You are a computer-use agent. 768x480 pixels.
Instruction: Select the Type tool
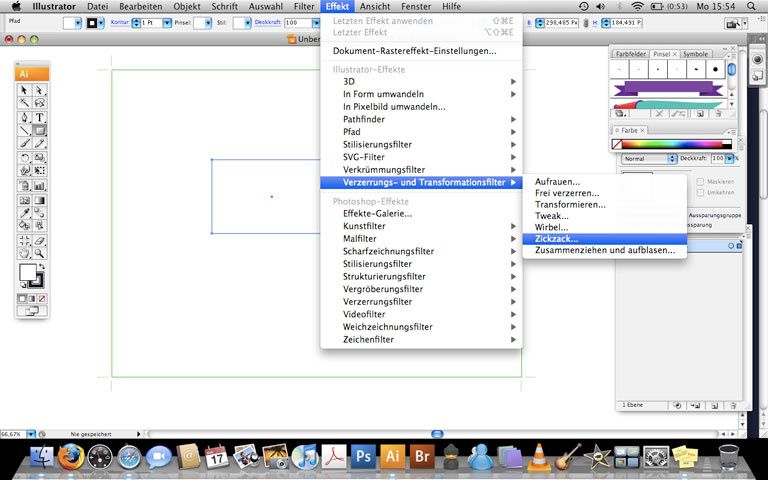click(x=39, y=118)
